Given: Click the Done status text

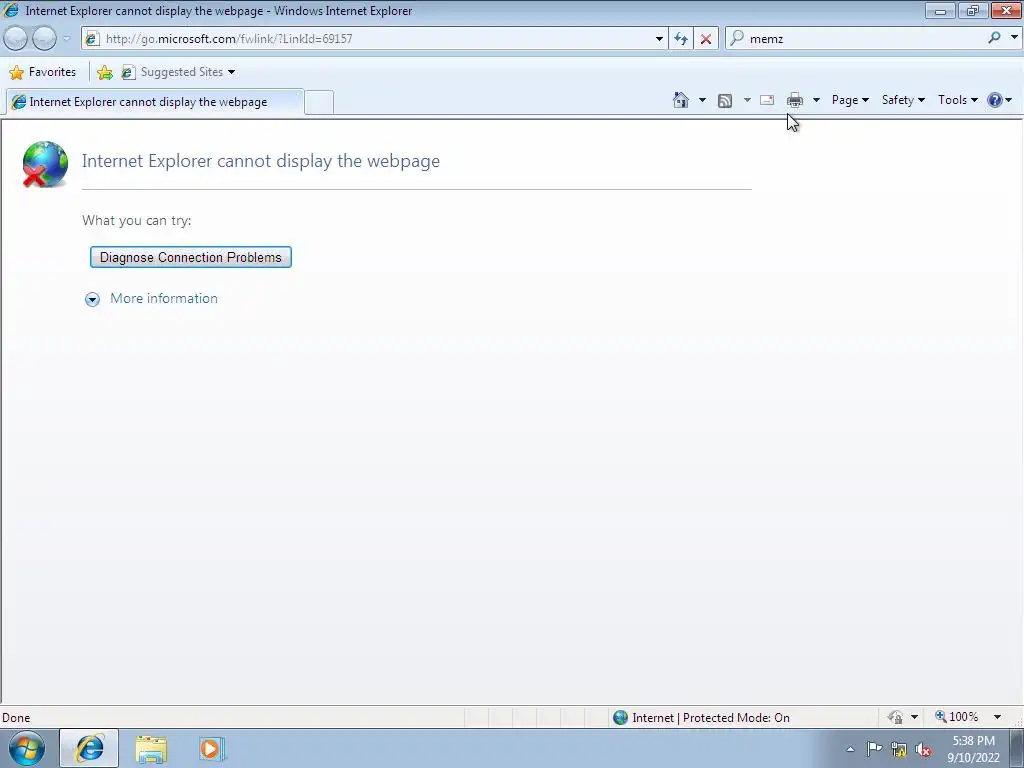Looking at the screenshot, I should (16, 718).
